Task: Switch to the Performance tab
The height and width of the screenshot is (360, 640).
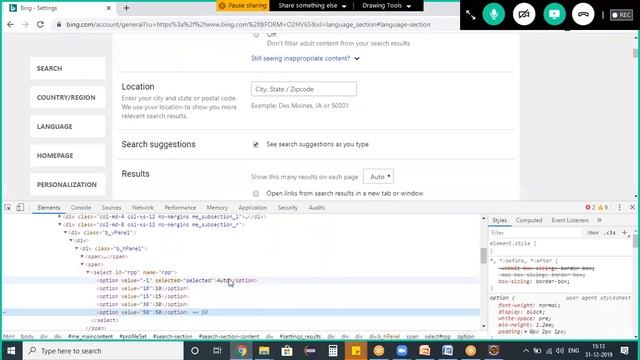Action: pyautogui.click(x=180, y=207)
